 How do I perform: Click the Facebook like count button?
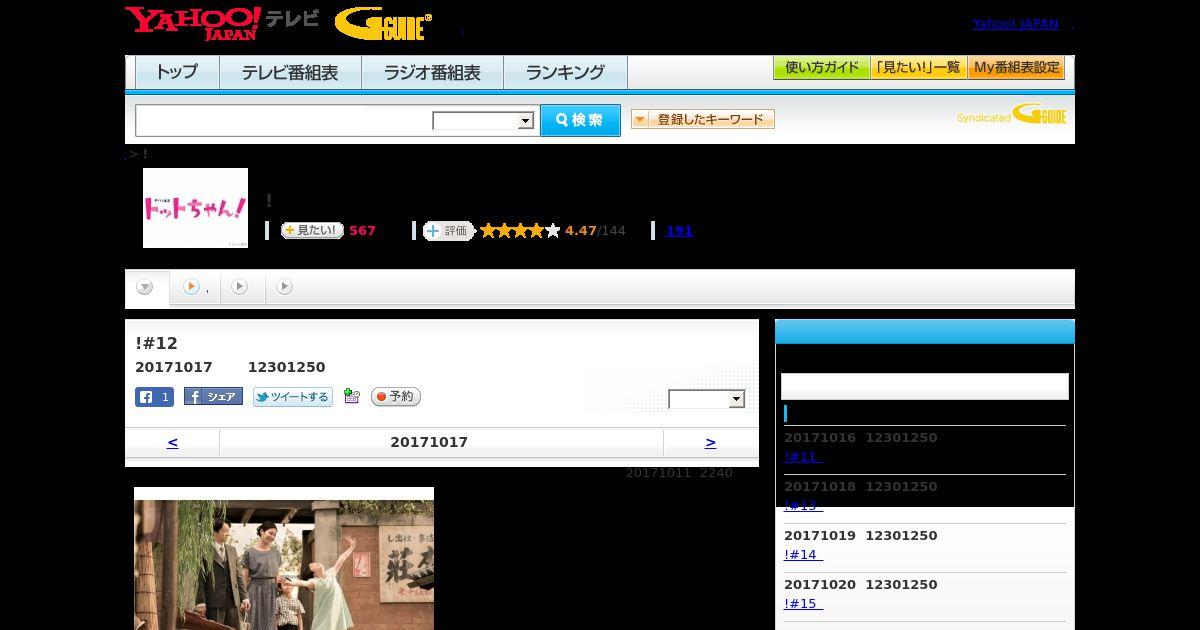[x=154, y=397]
